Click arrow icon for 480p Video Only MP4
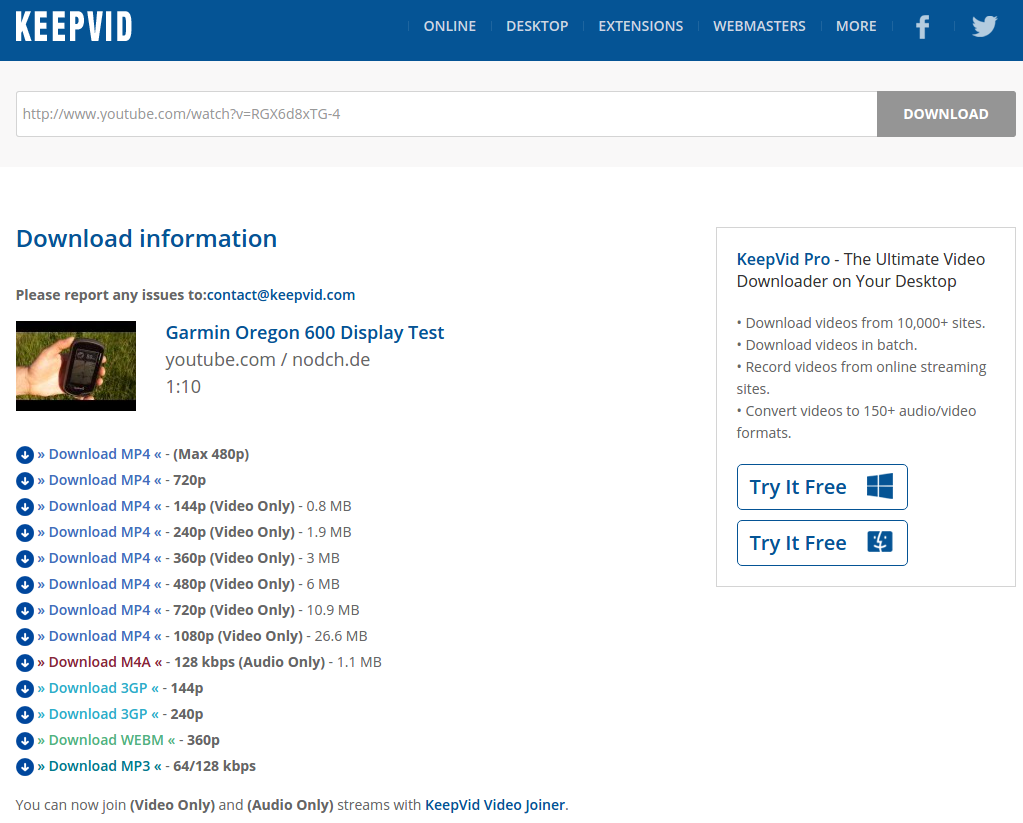This screenshot has width=1023, height=823. pyautogui.click(x=25, y=585)
